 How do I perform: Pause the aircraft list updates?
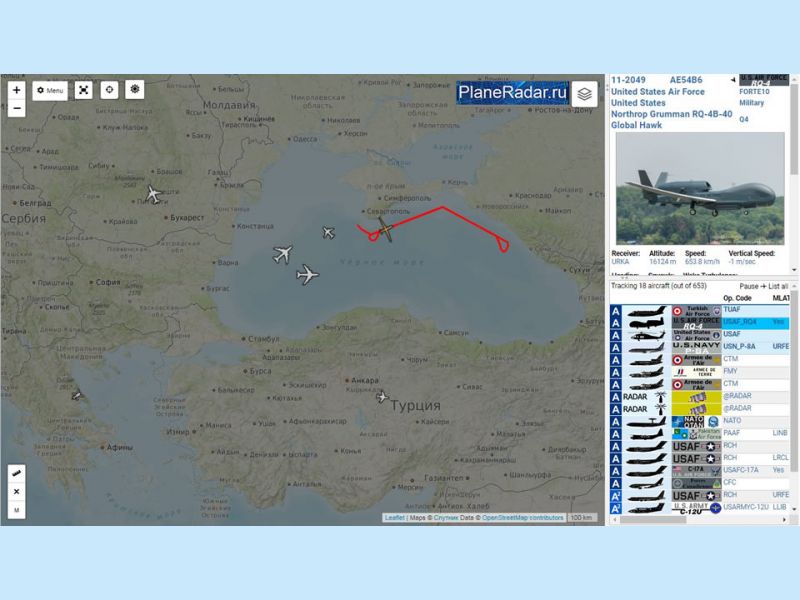(748, 286)
